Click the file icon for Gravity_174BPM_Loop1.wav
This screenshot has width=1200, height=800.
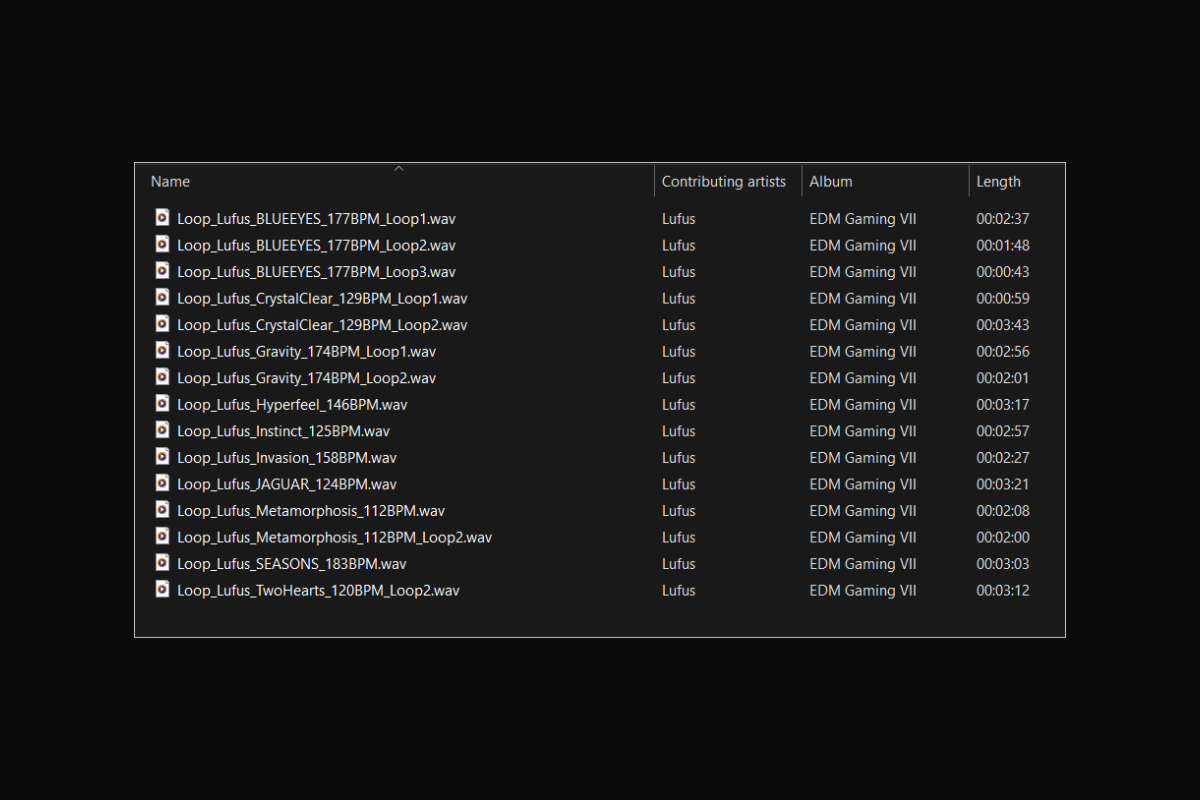coord(162,350)
